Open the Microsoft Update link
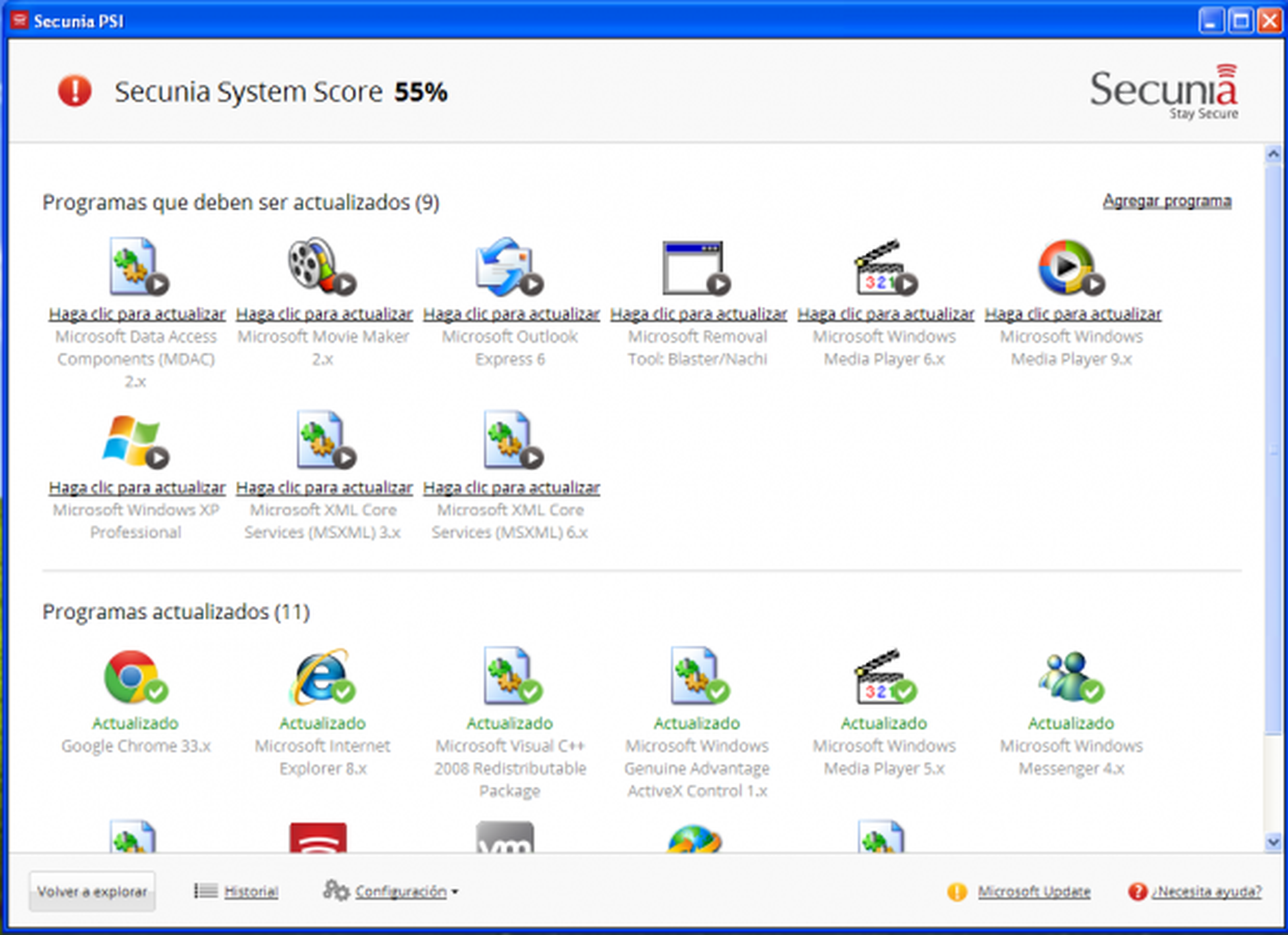The width and height of the screenshot is (1288, 935). 1033,891
